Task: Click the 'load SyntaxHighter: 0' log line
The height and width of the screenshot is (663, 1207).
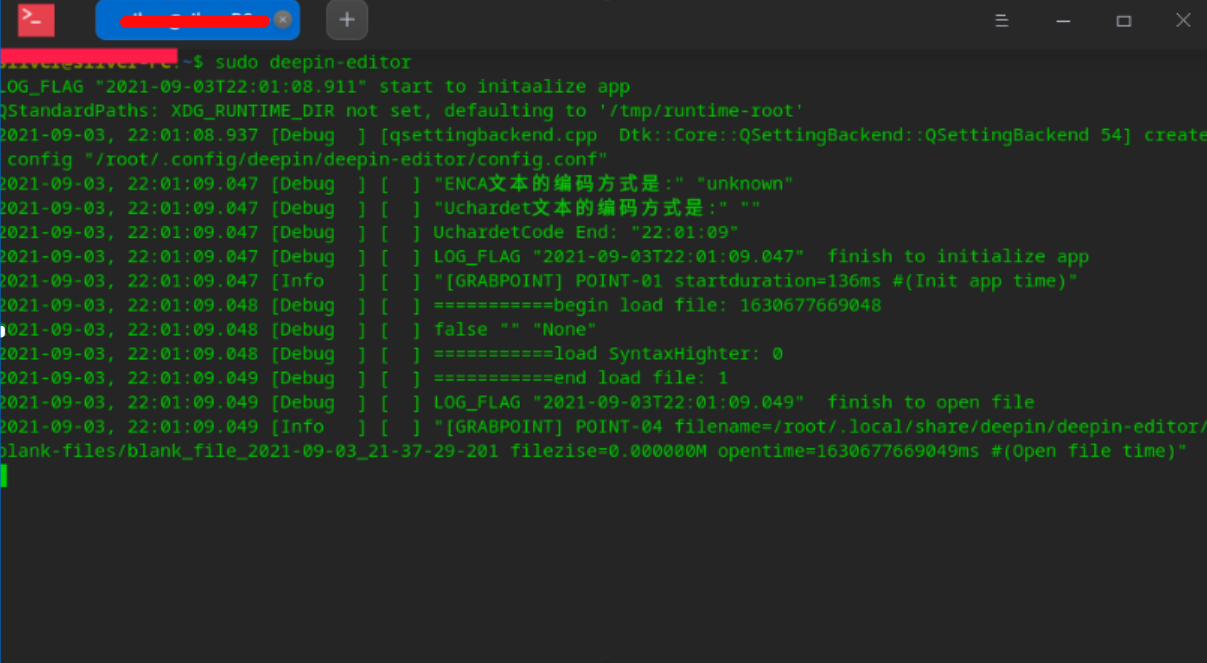Action: (x=391, y=354)
